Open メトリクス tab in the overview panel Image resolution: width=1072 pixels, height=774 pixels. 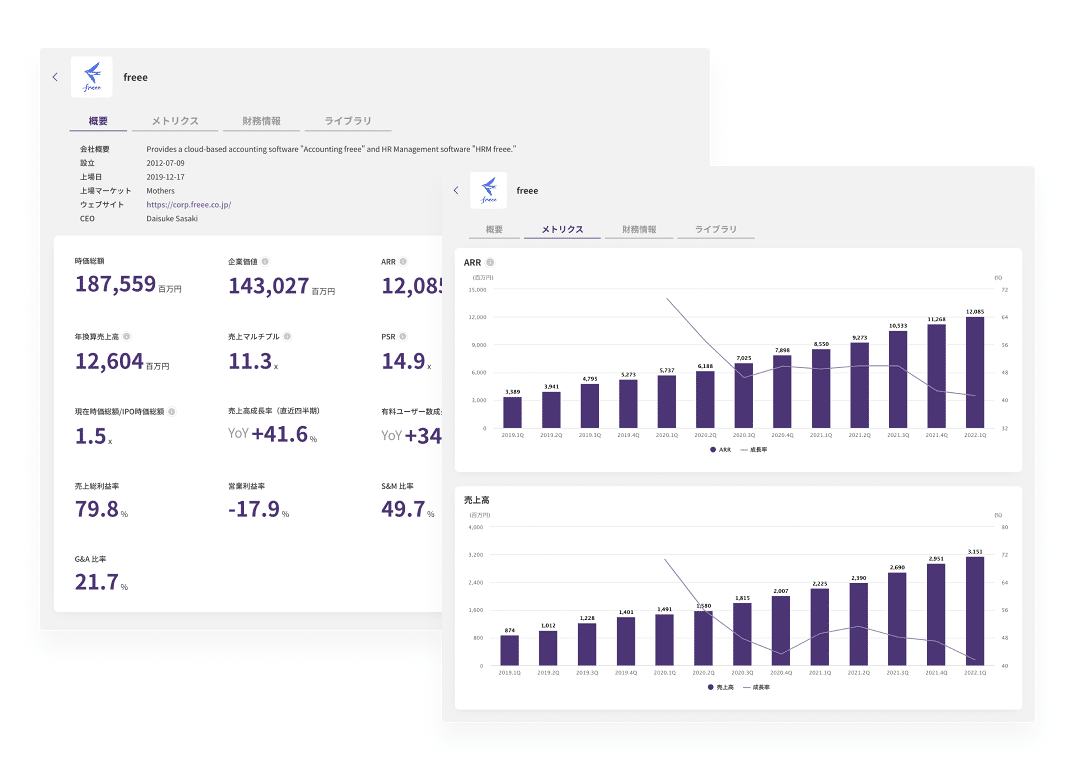tap(175, 121)
